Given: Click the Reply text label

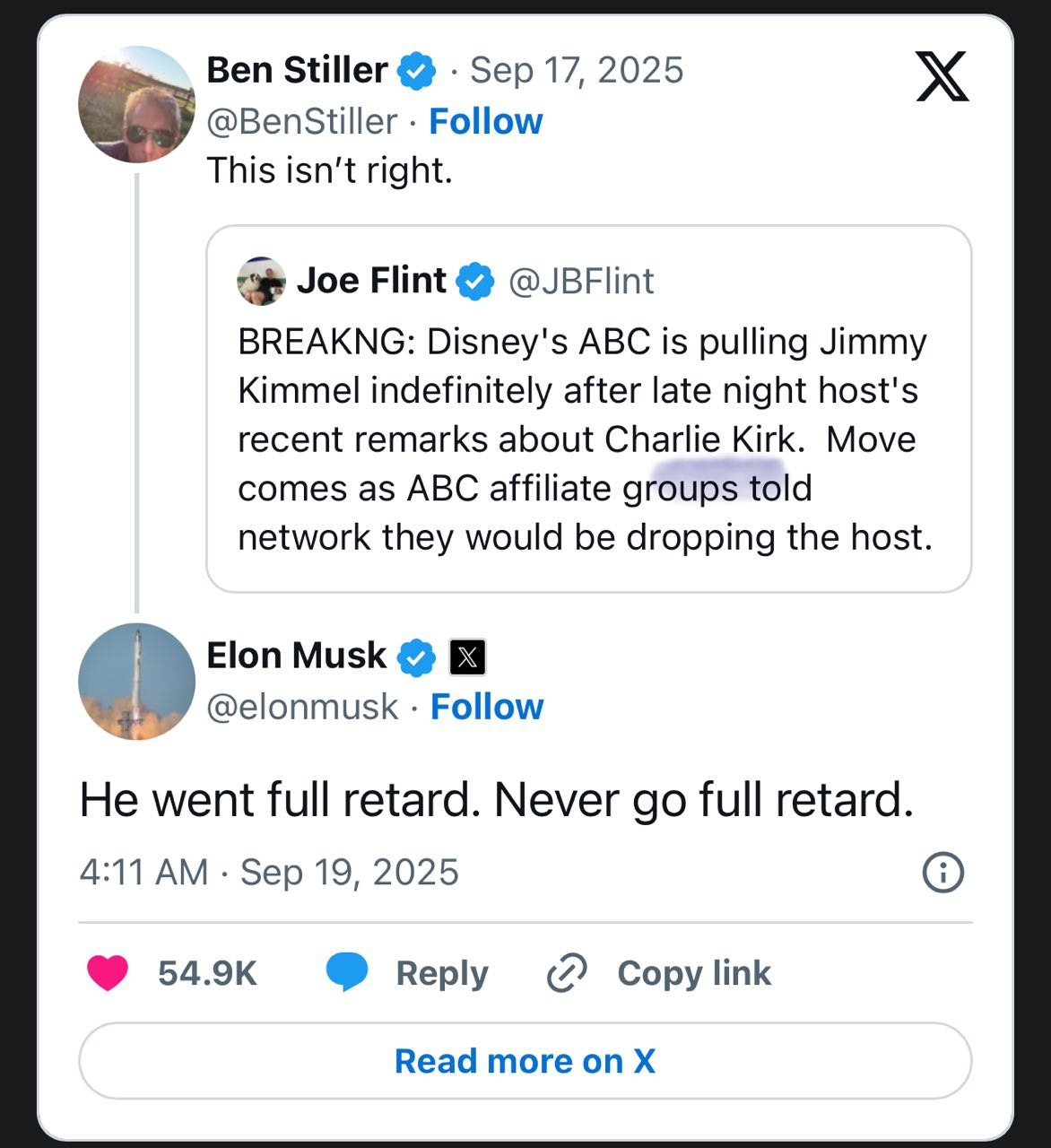Looking at the screenshot, I should point(442,973).
